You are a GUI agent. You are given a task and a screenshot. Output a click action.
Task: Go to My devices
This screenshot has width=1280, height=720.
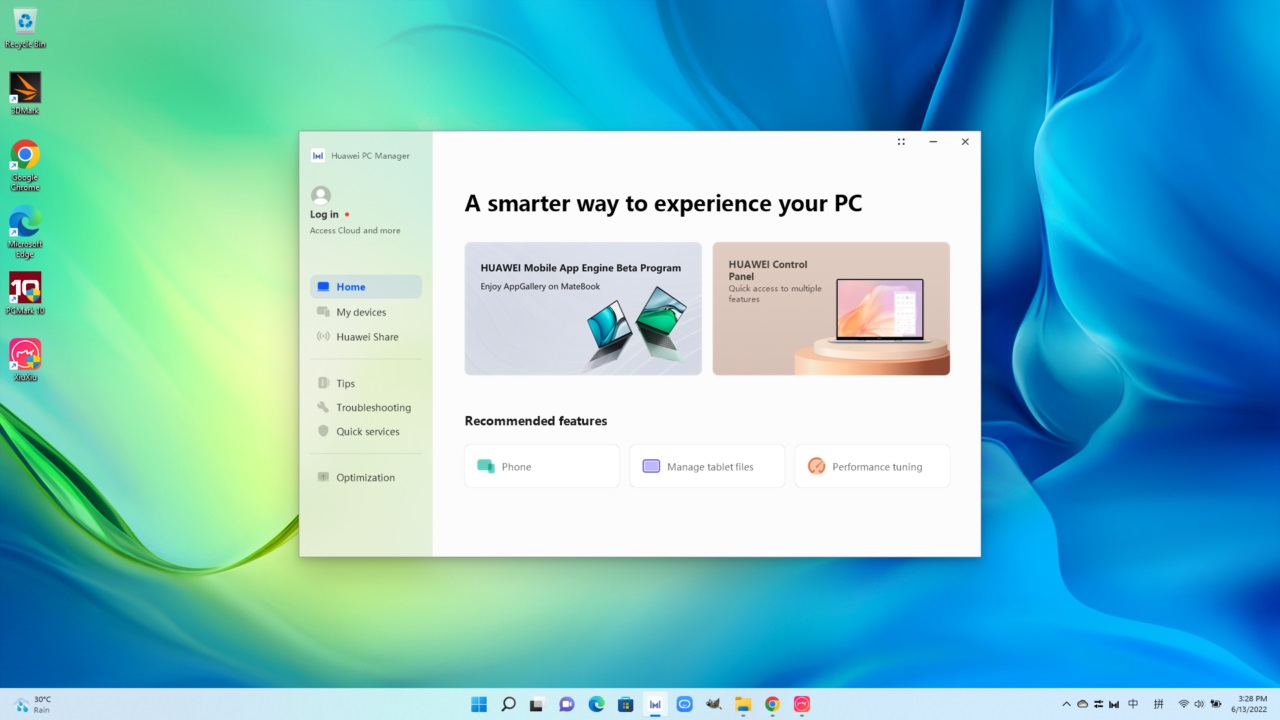click(x=365, y=312)
